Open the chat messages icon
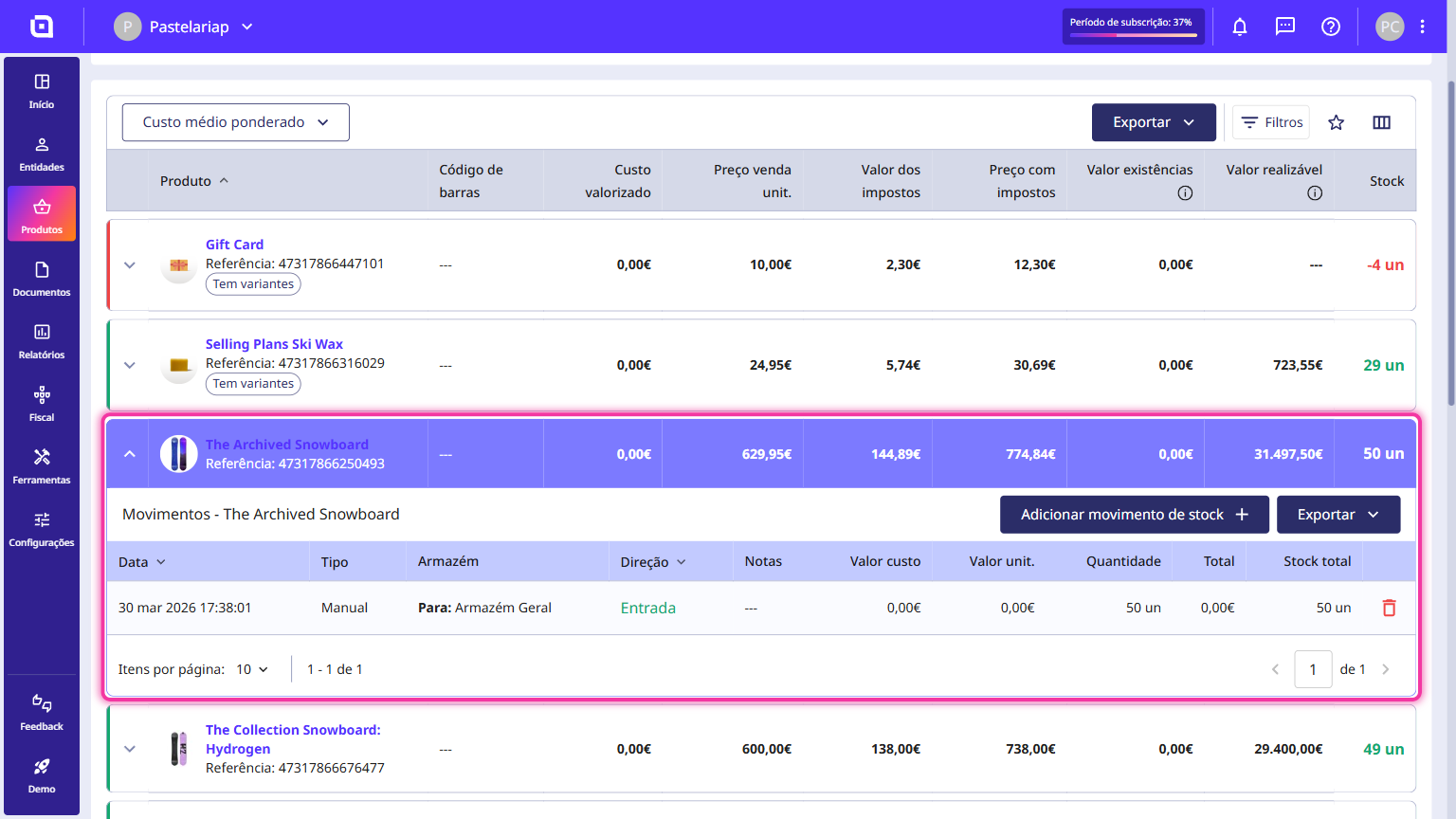The height and width of the screenshot is (819, 1456). pyautogui.click(x=1285, y=27)
